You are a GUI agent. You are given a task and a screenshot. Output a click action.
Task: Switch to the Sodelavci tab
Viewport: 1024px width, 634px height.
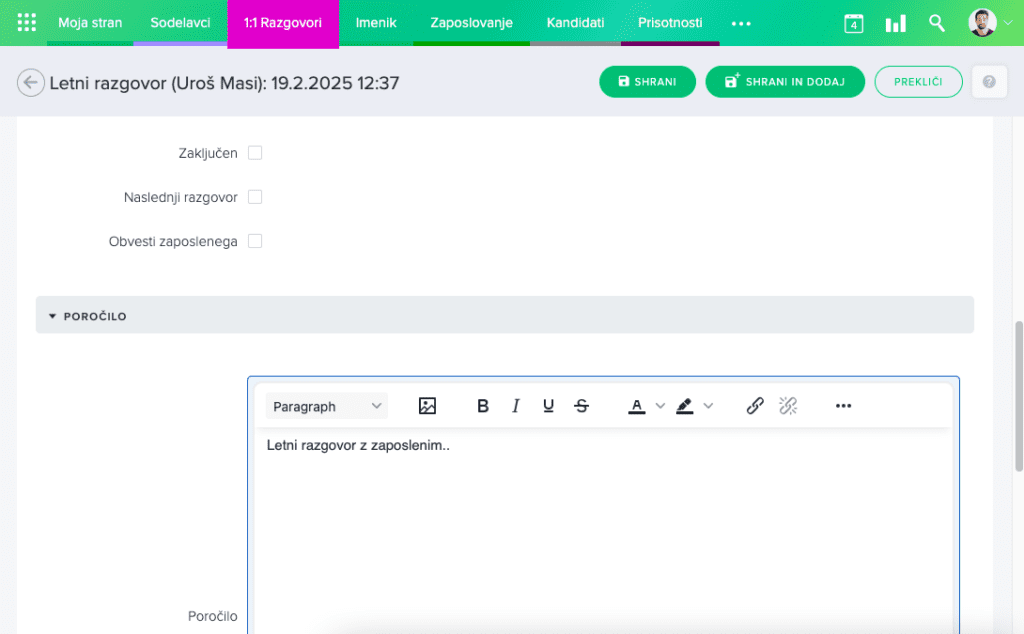click(x=180, y=22)
